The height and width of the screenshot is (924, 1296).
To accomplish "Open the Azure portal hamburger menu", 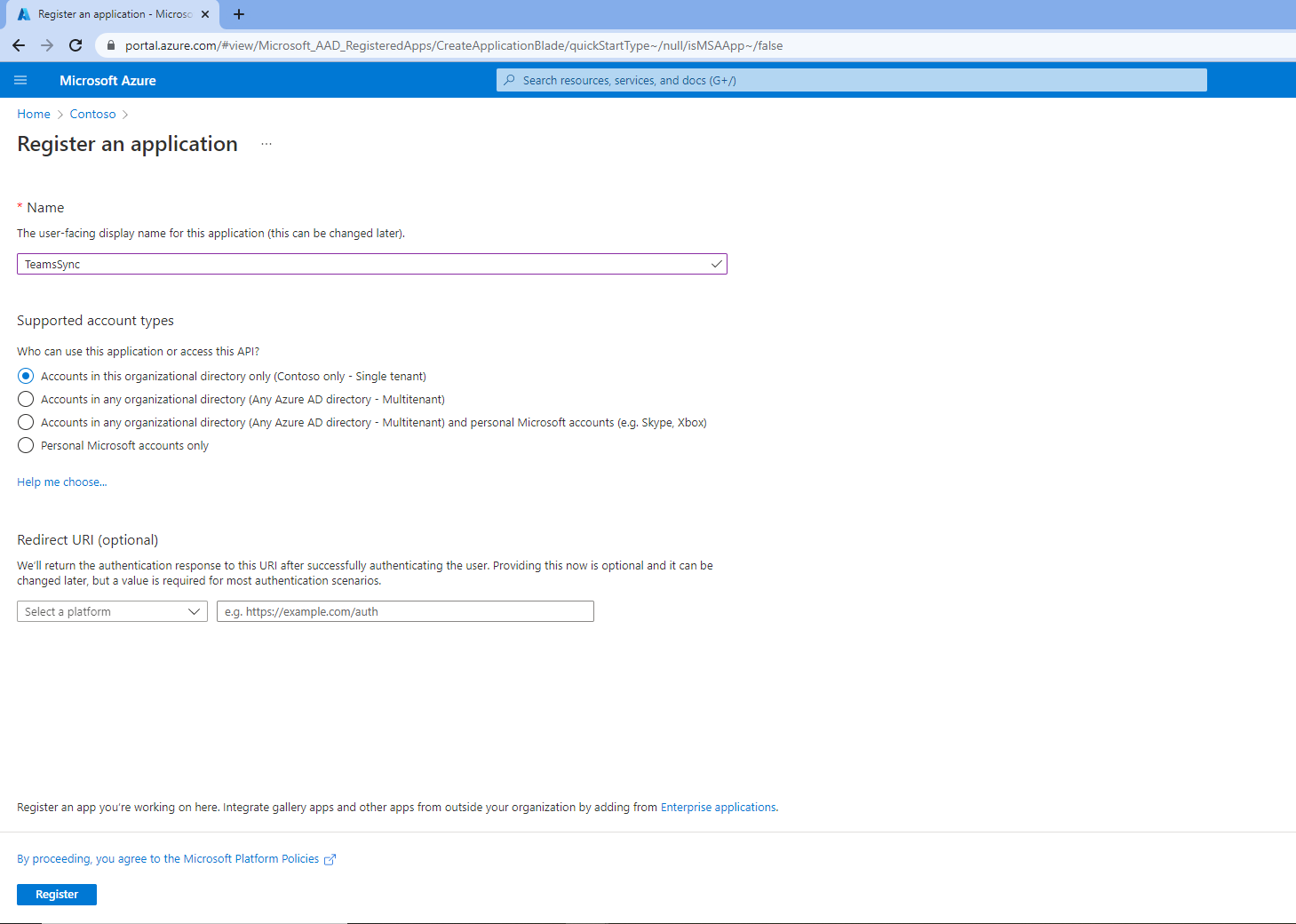I will (20, 80).
